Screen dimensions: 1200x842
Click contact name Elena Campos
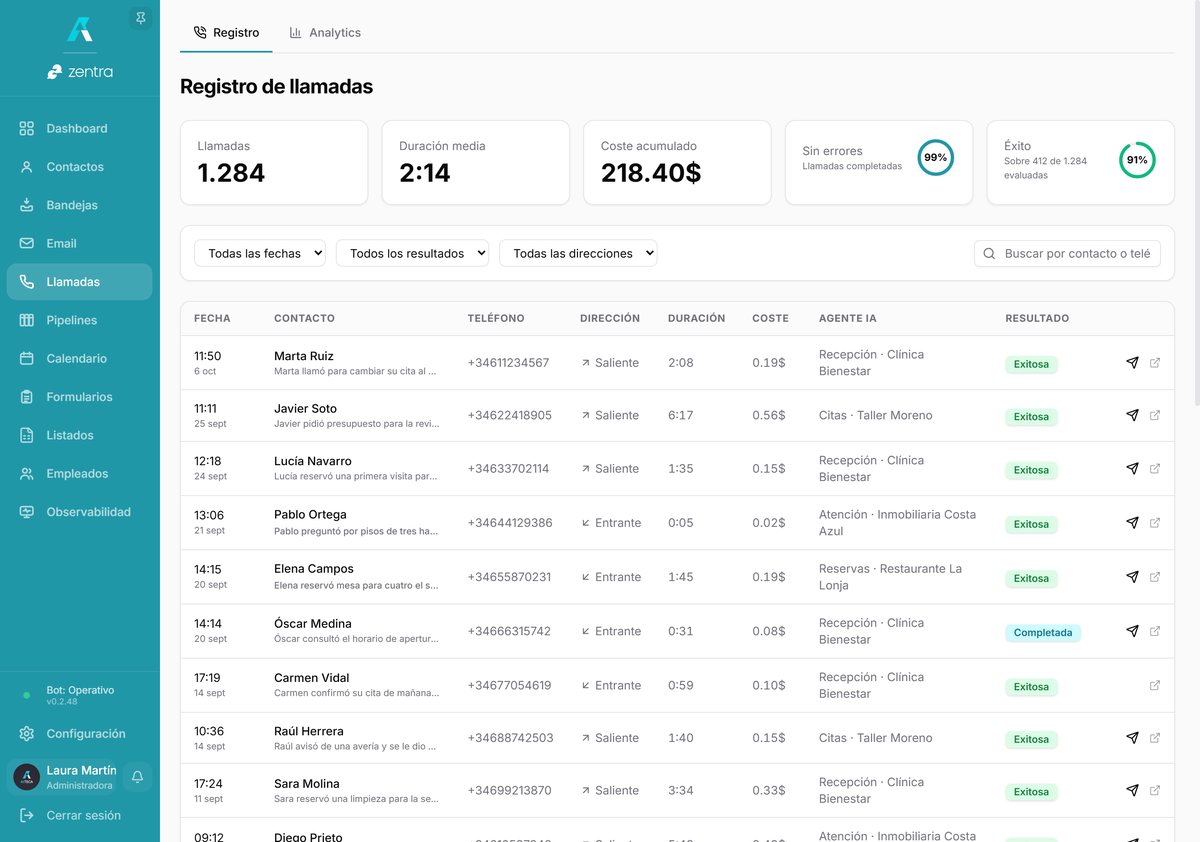tap(314, 568)
